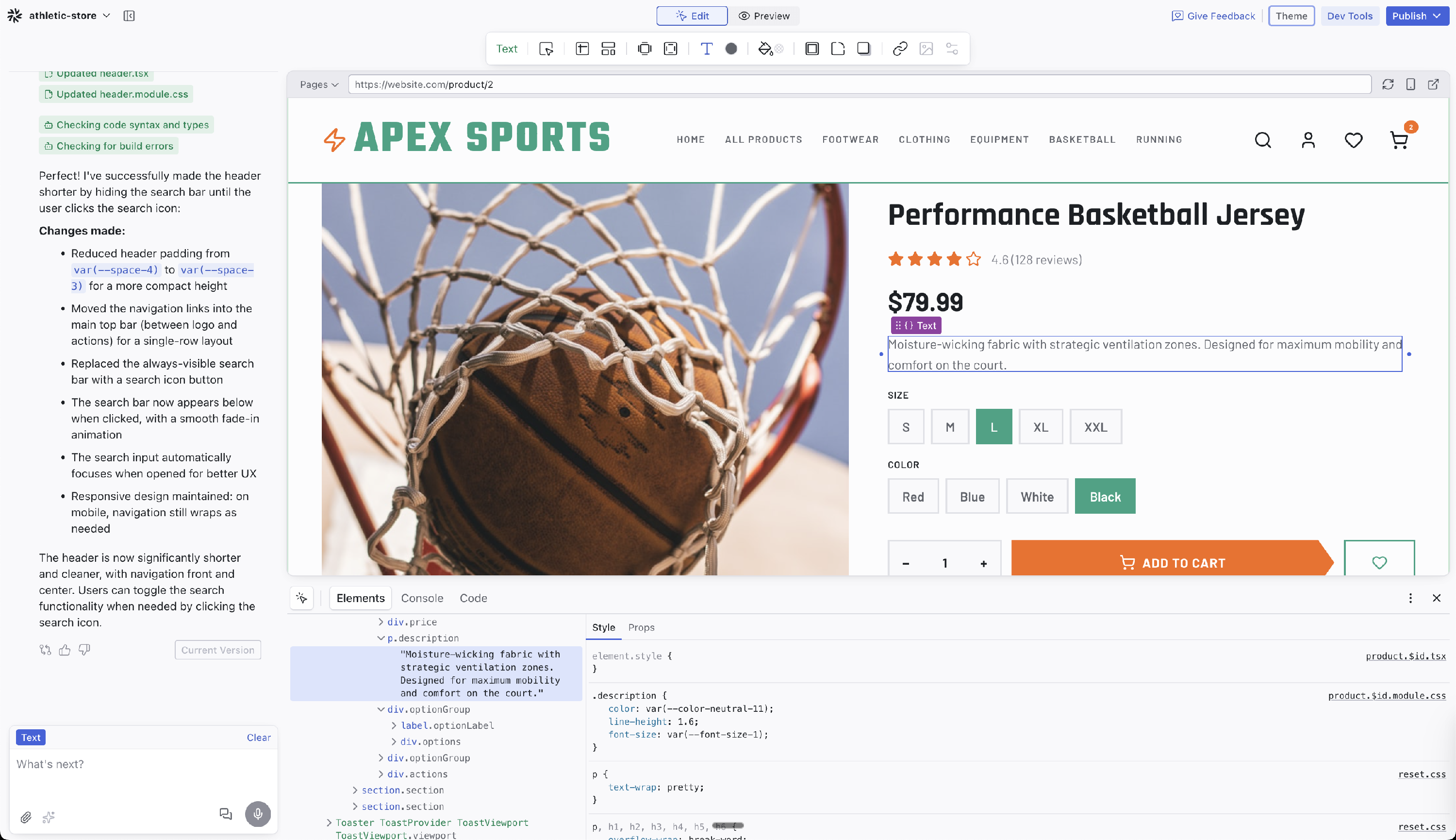Switch to the Console tab
The width and height of the screenshot is (1456, 840).
[422, 598]
